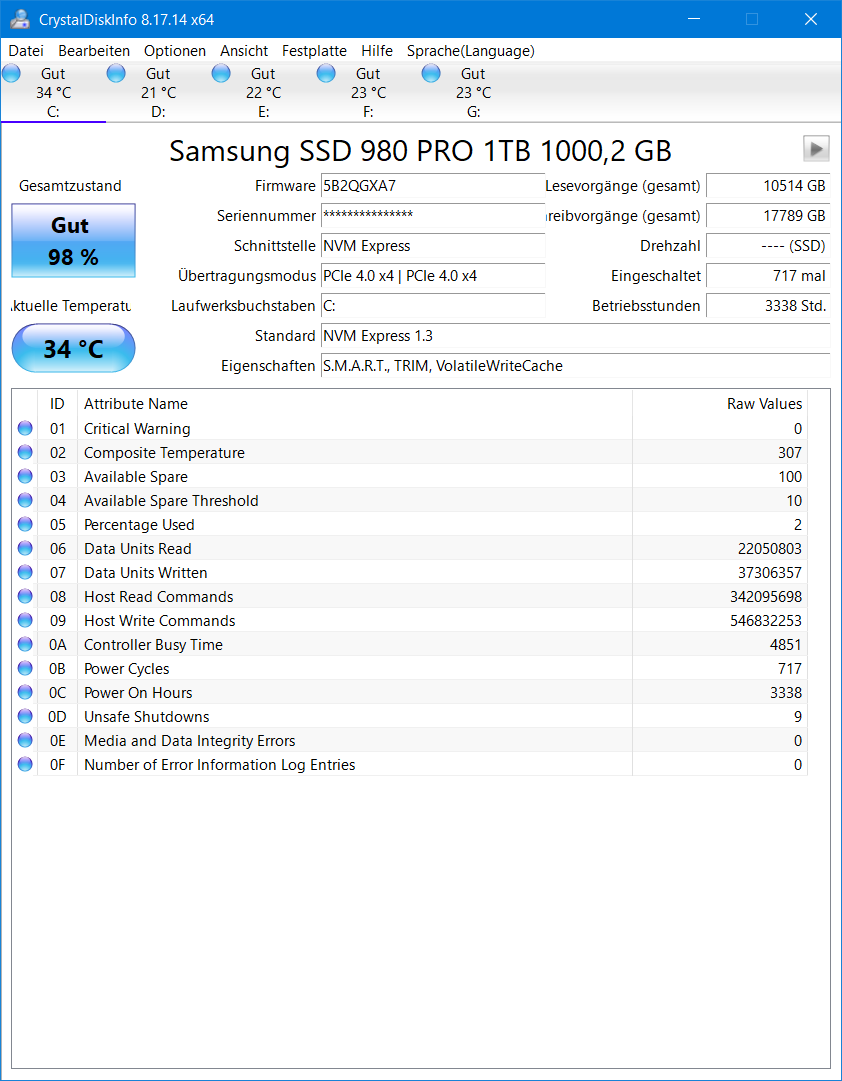Select drive G: status orb at top

tap(431, 72)
